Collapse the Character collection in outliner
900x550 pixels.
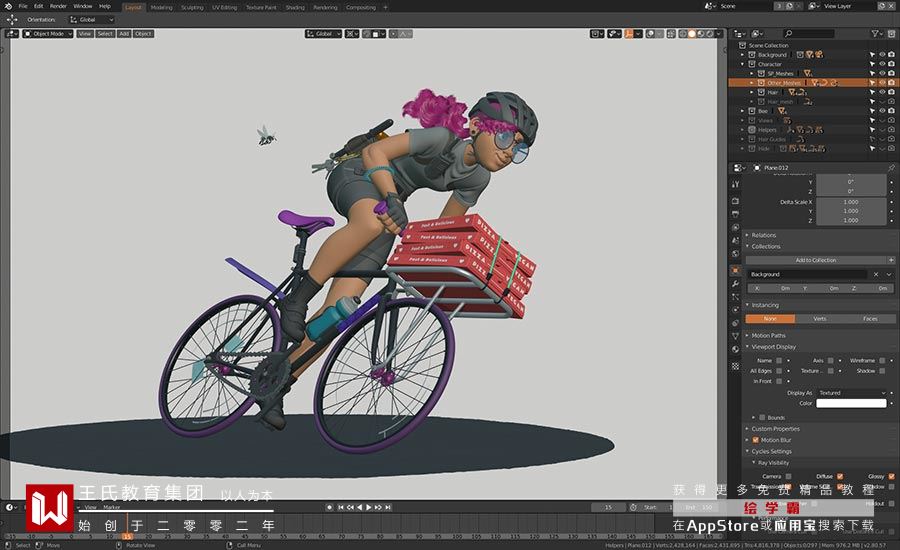(743, 64)
